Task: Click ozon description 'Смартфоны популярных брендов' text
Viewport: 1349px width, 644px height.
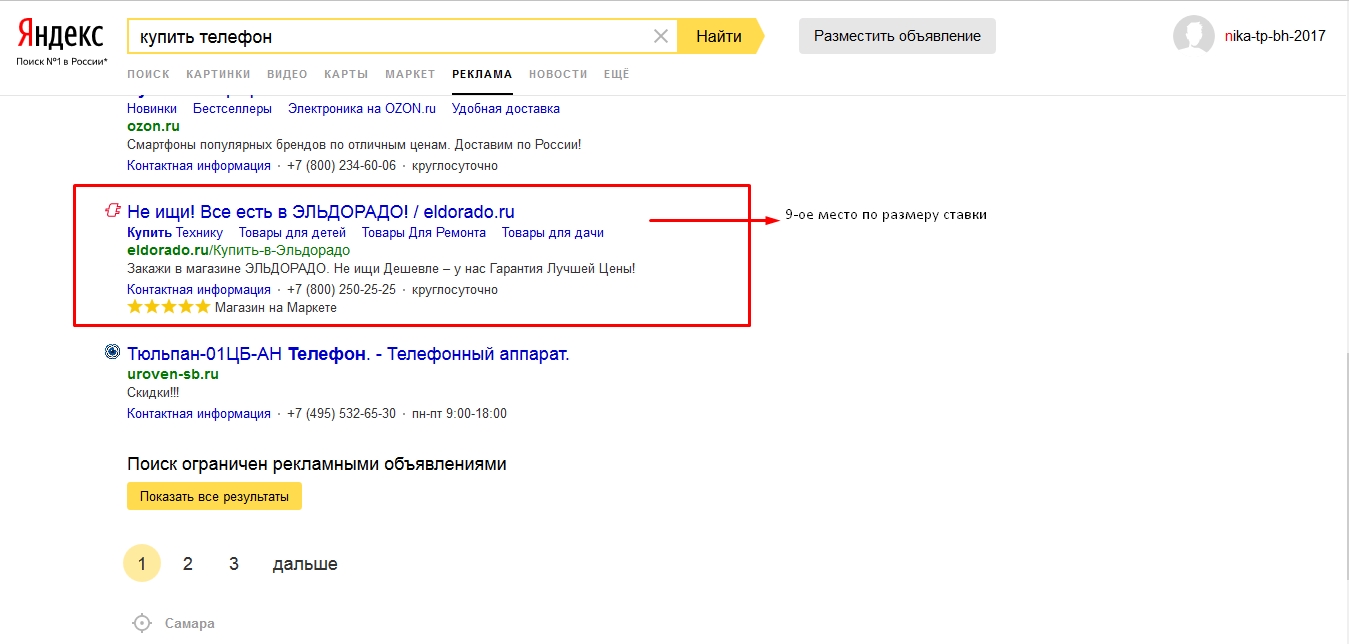Action: pyautogui.click(x=354, y=144)
